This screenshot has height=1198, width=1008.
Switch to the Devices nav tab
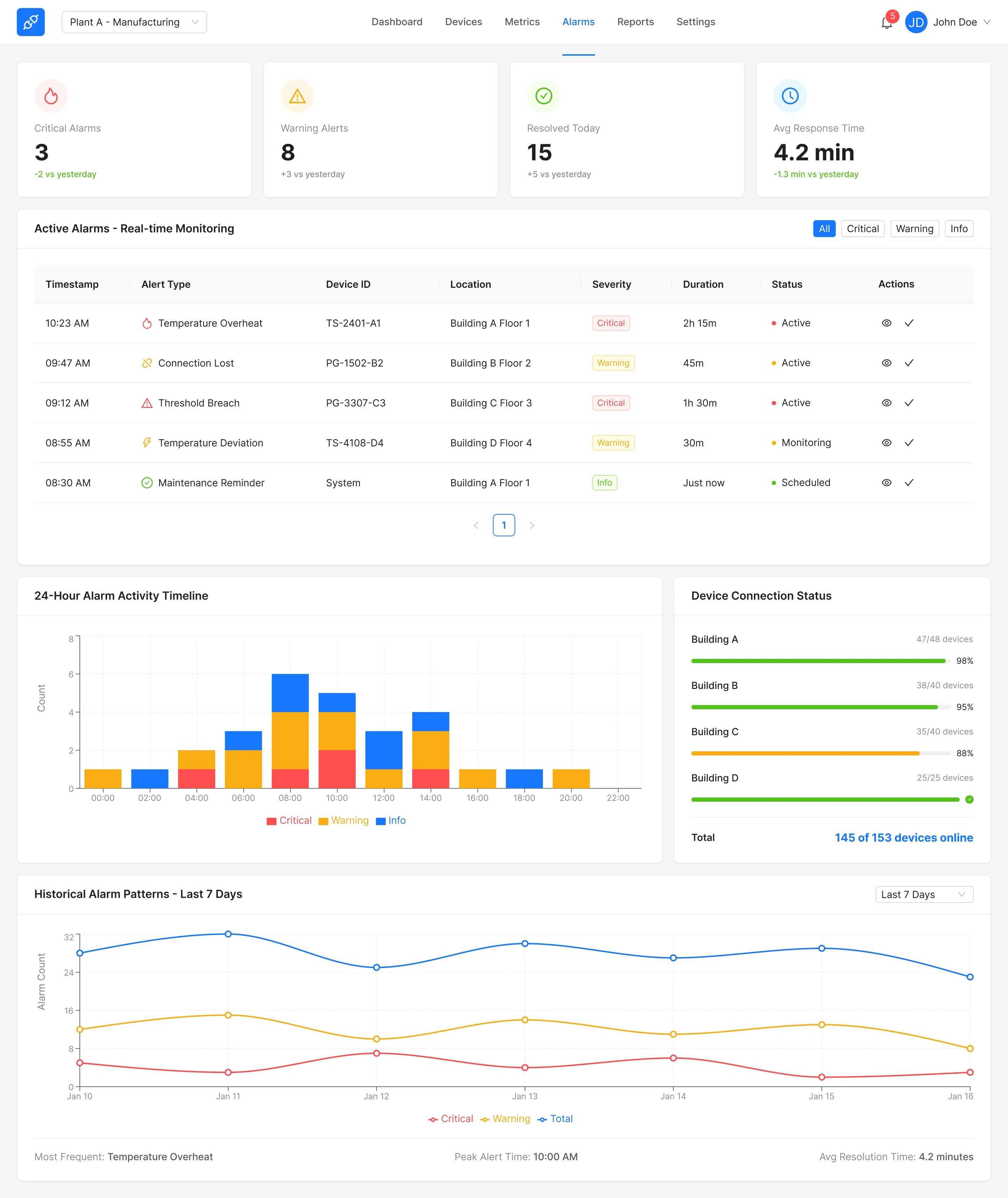pyautogui.click(x=463, y=22)
